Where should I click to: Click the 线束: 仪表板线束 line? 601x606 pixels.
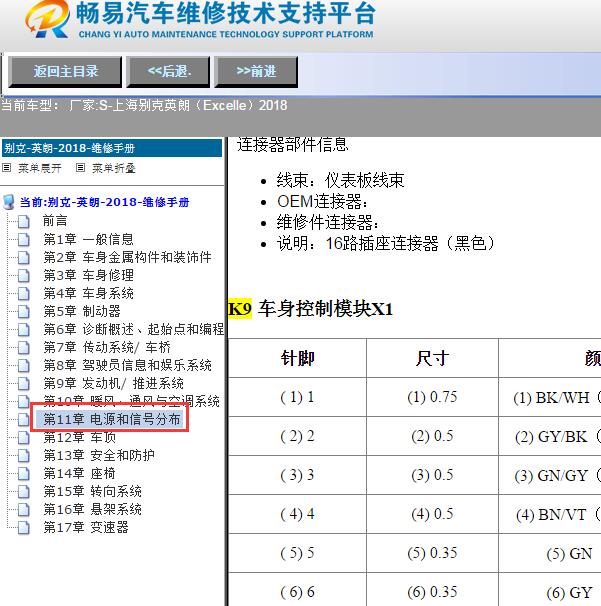340,180
